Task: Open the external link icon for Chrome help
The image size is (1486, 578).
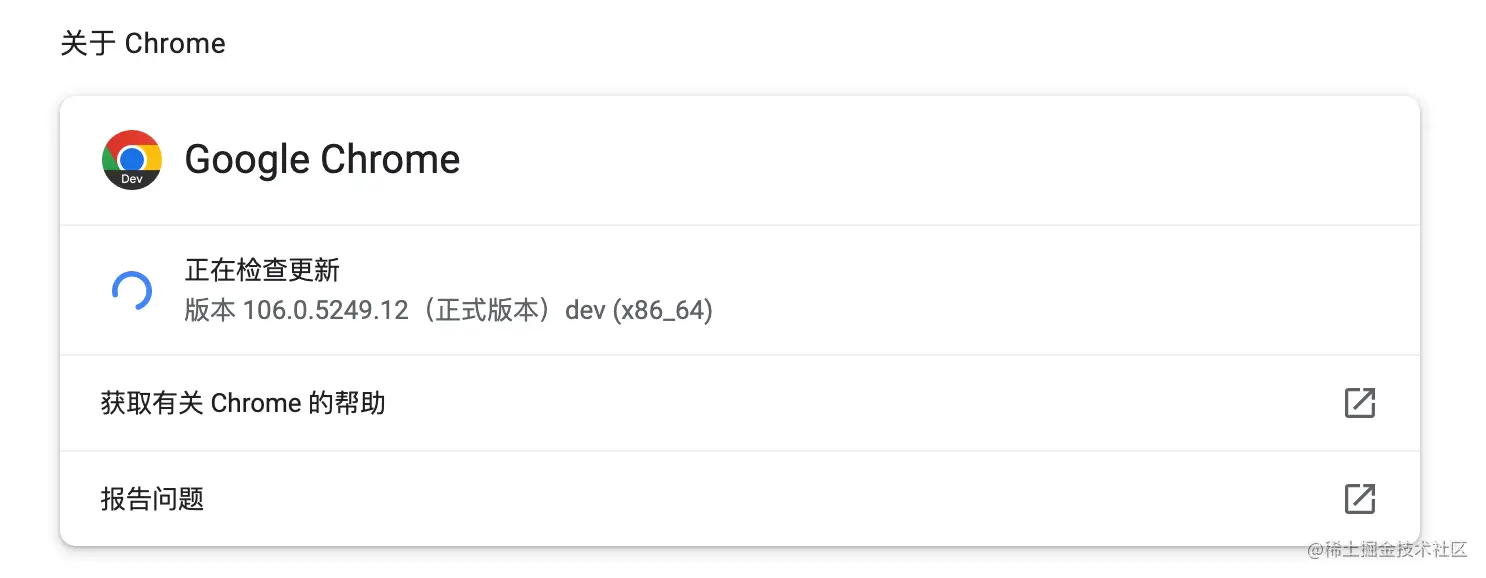Action: [1359, 403]
